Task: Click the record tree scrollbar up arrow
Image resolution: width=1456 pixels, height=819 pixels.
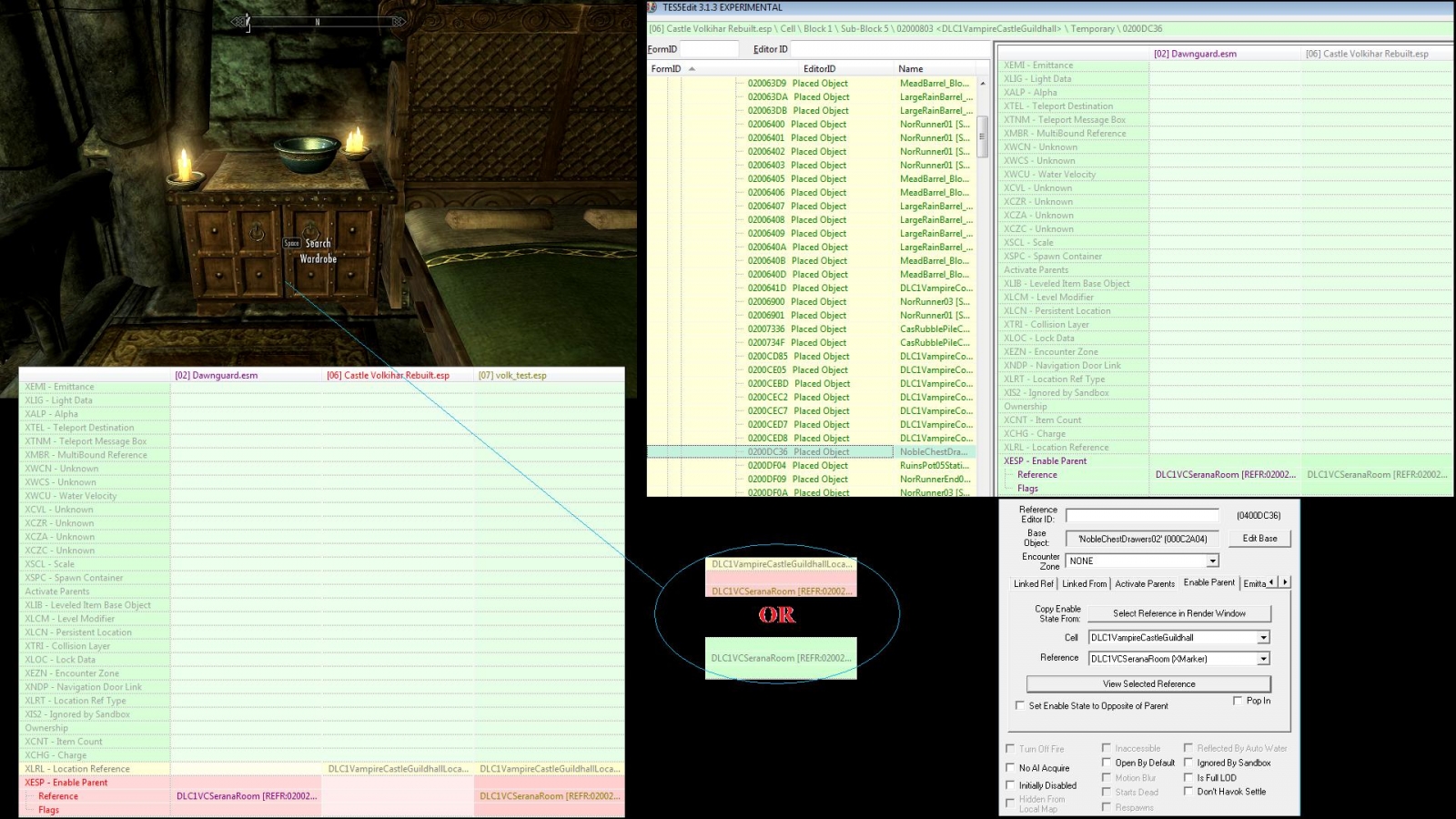Action: [983, 83]
